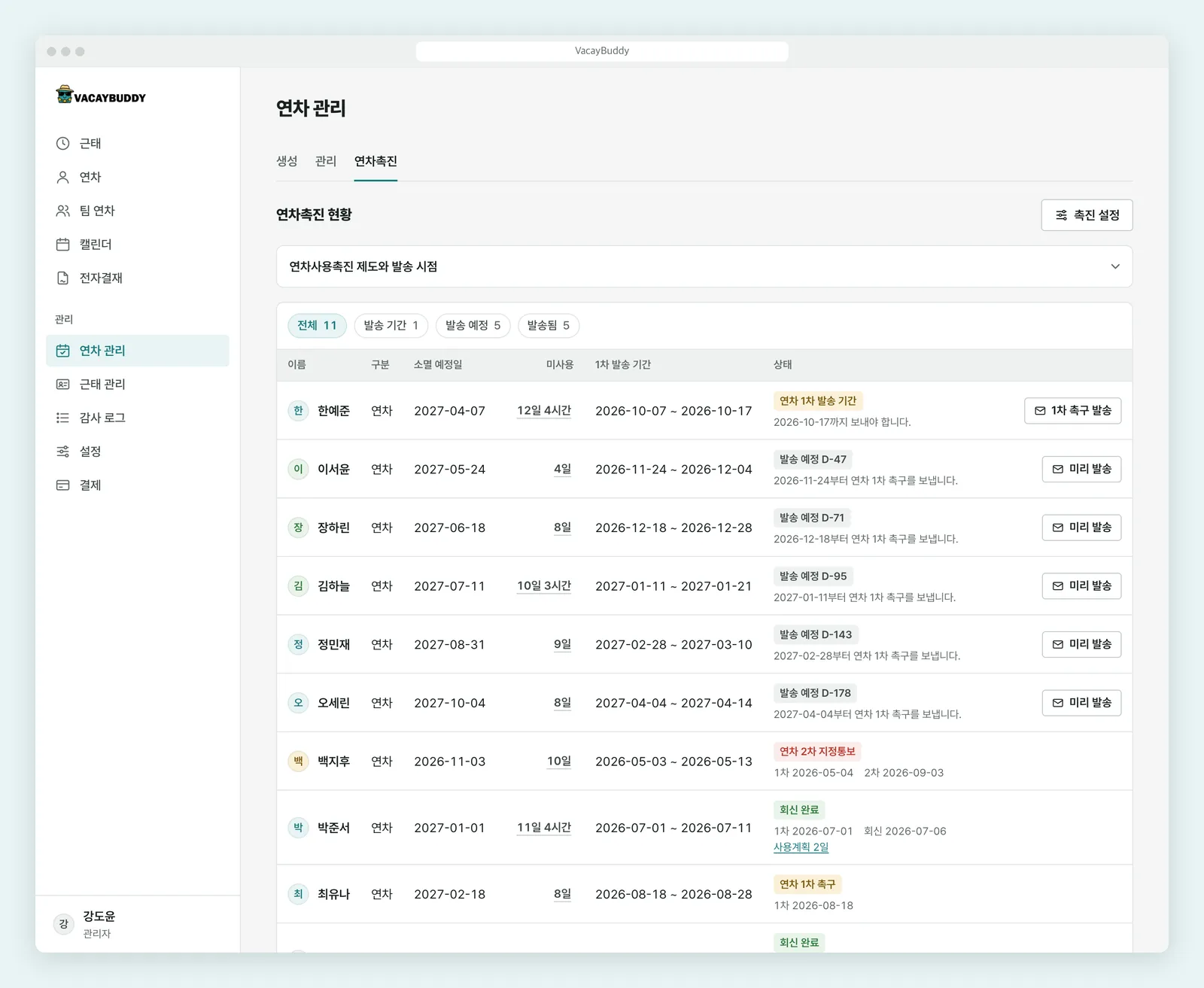Filter by 발송 예정 5 chip
The width and height of the screenshot is (1204, 988).
473,326
